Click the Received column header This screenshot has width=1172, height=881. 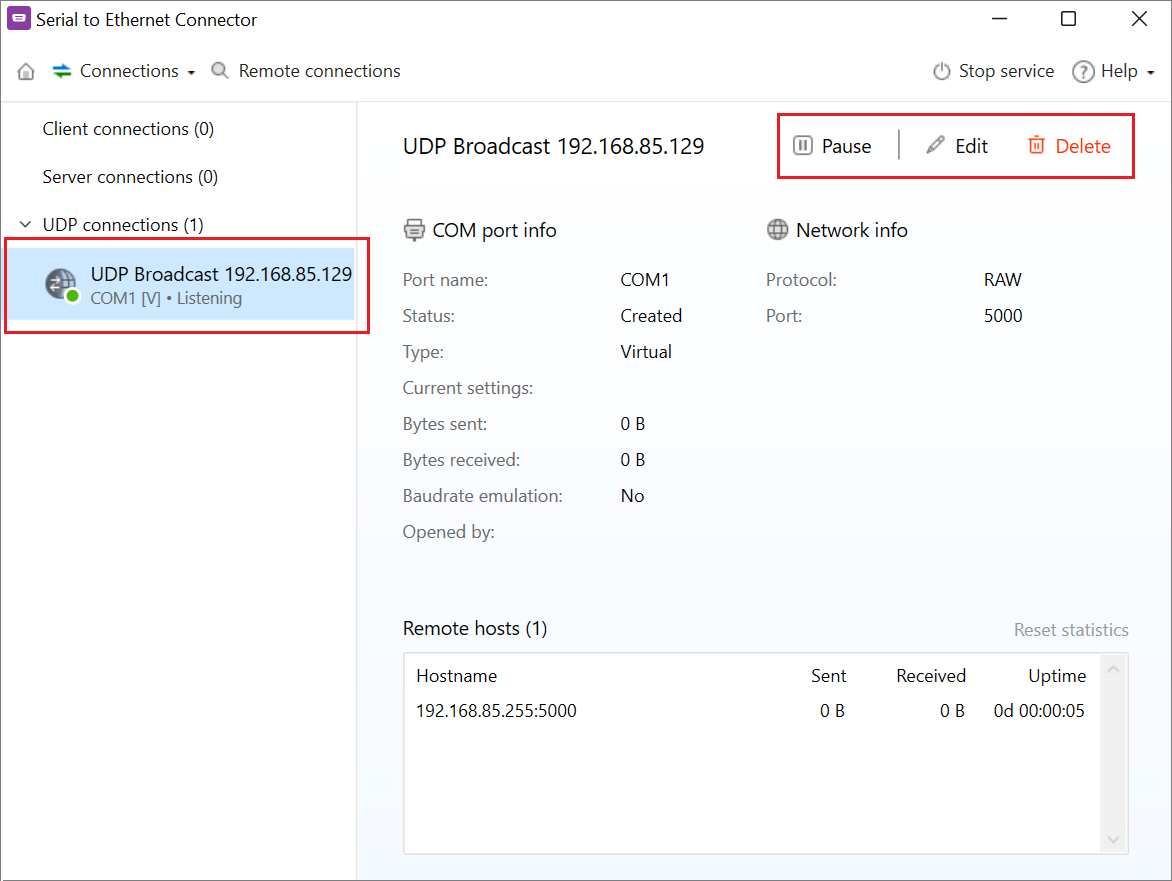pos(931,676)
